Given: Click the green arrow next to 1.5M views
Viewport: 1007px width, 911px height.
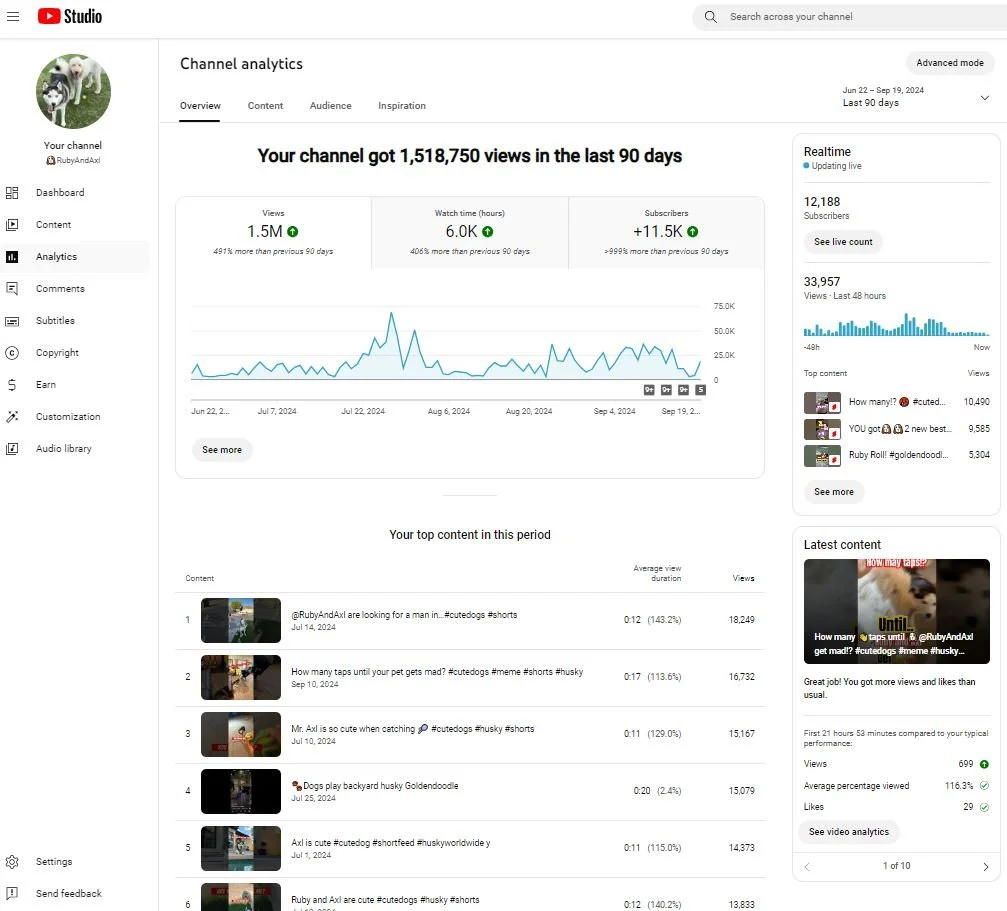Looking at the screenshot, I should 292,232.
